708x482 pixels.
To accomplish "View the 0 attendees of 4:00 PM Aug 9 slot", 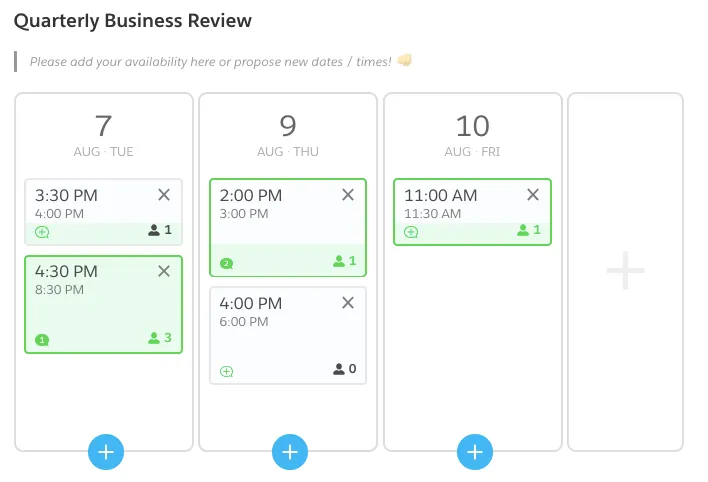I will (x=344, y=369).
